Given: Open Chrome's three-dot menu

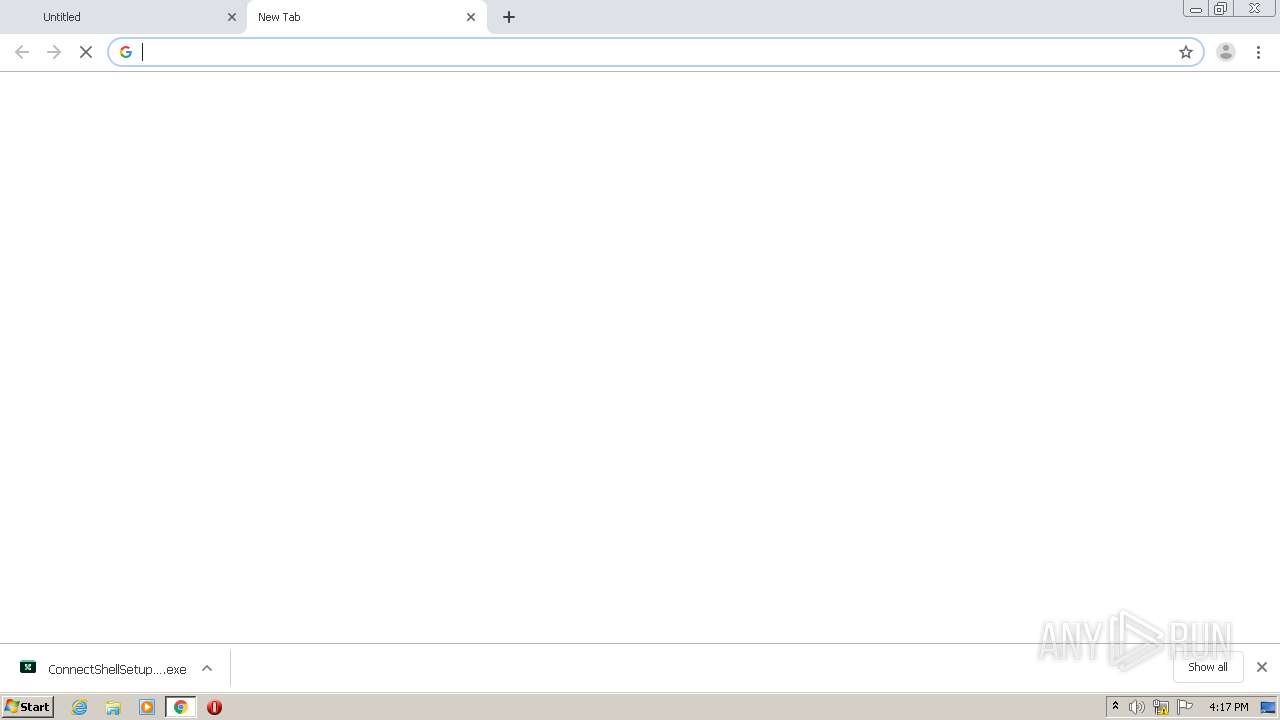Looking at the screenshot, I should point(1258,52).
